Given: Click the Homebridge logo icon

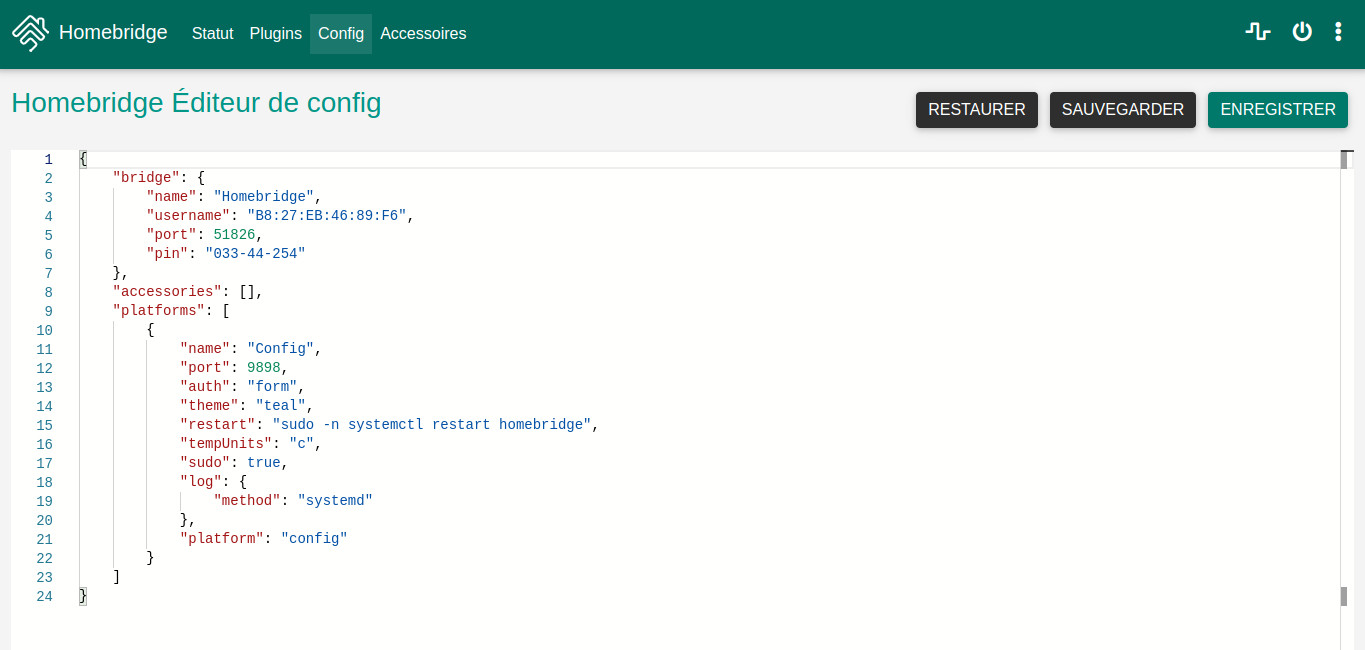Looking at the screenshot, I should click(30, 33).
